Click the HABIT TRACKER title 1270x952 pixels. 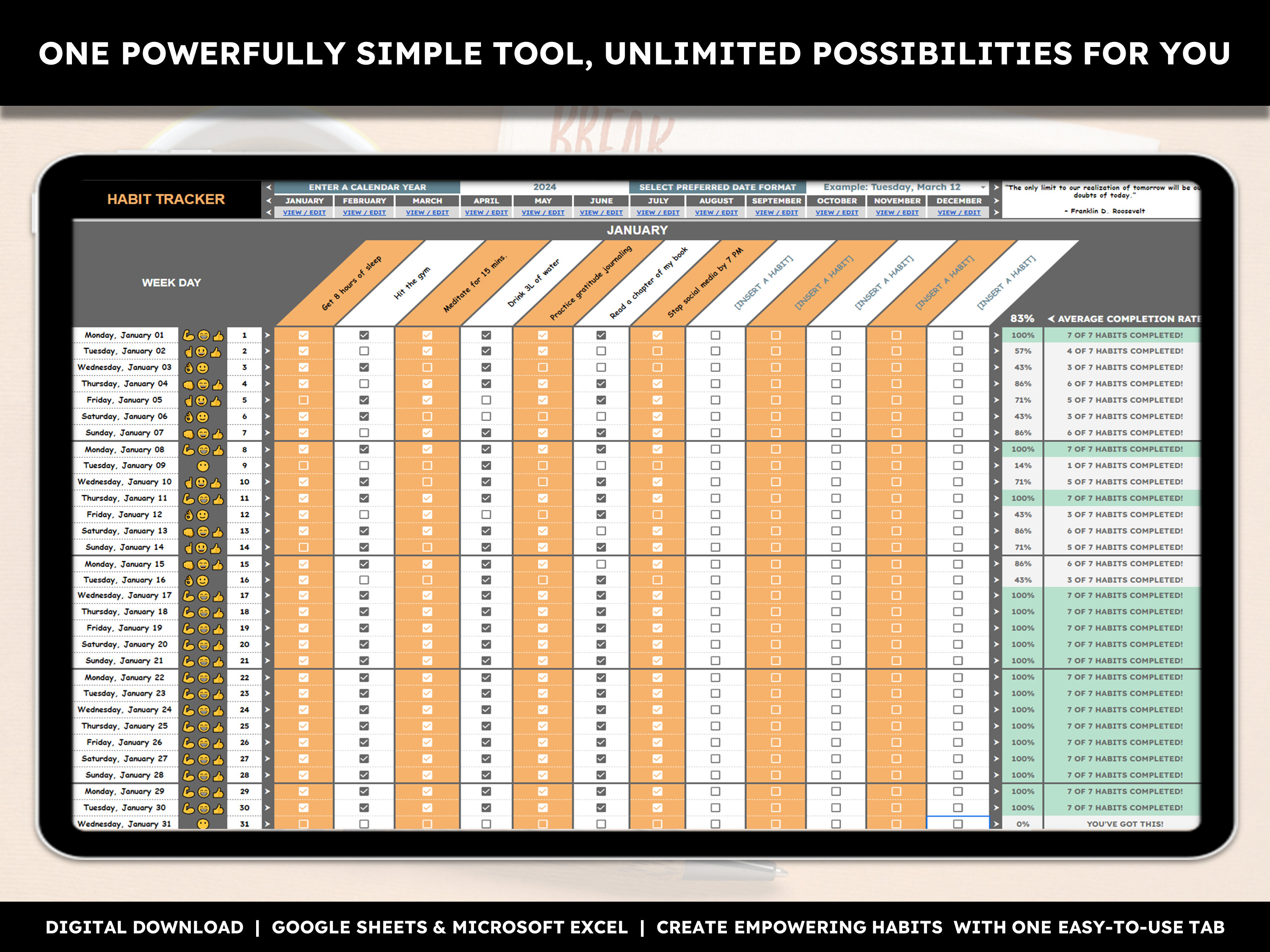(166, 199)
